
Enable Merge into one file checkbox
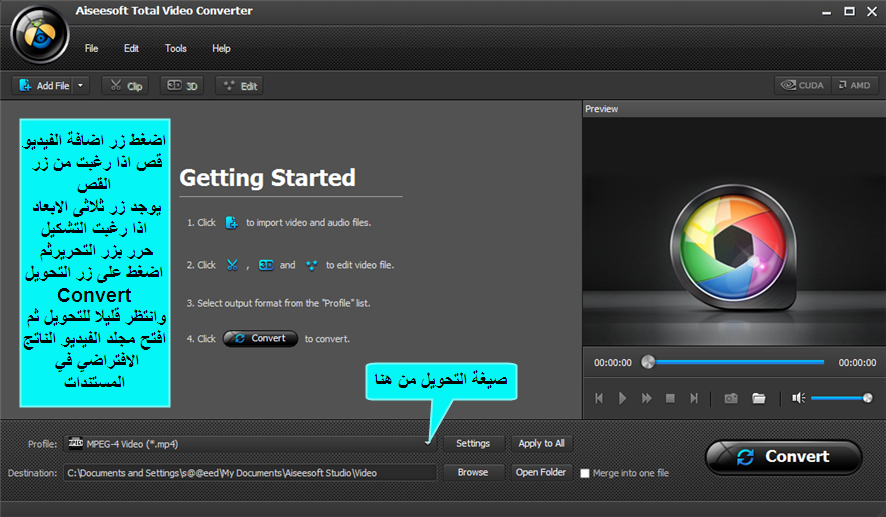pos(585,473)
